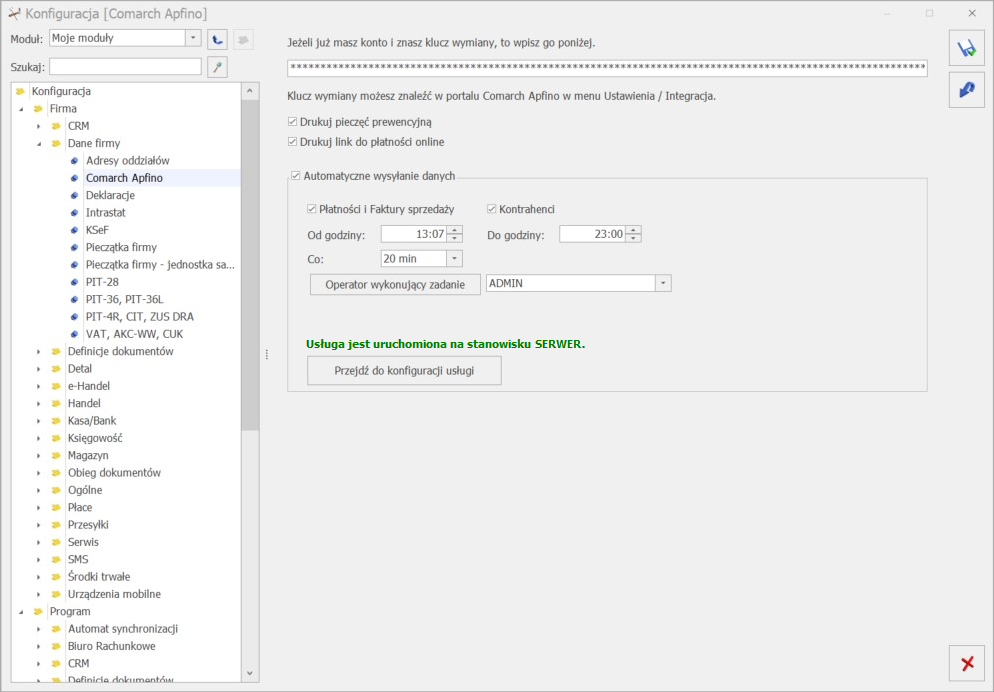Click the folder icon beside Biuro Rachunkowe
This screenshot has height=692, width=994.
[56, 646]
